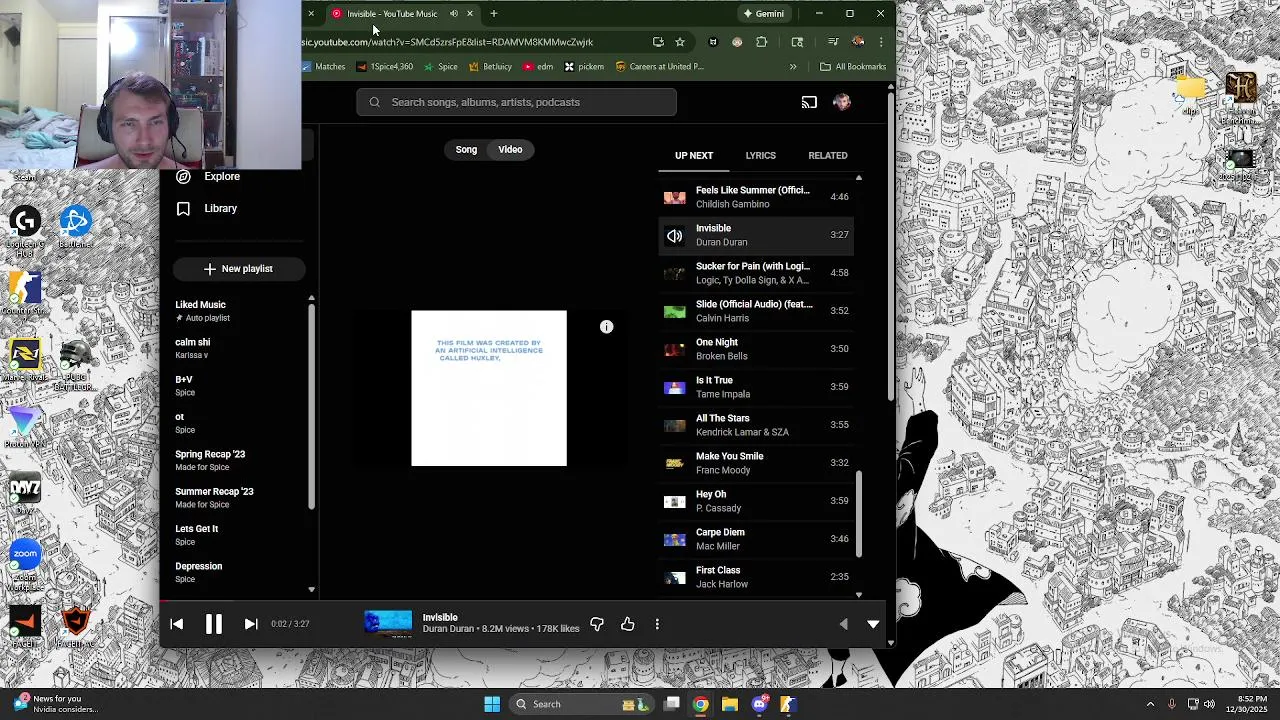Screen dimensions: 1280x720
Task: Open the All Bookmarks folder
Action: pos(853,67)
